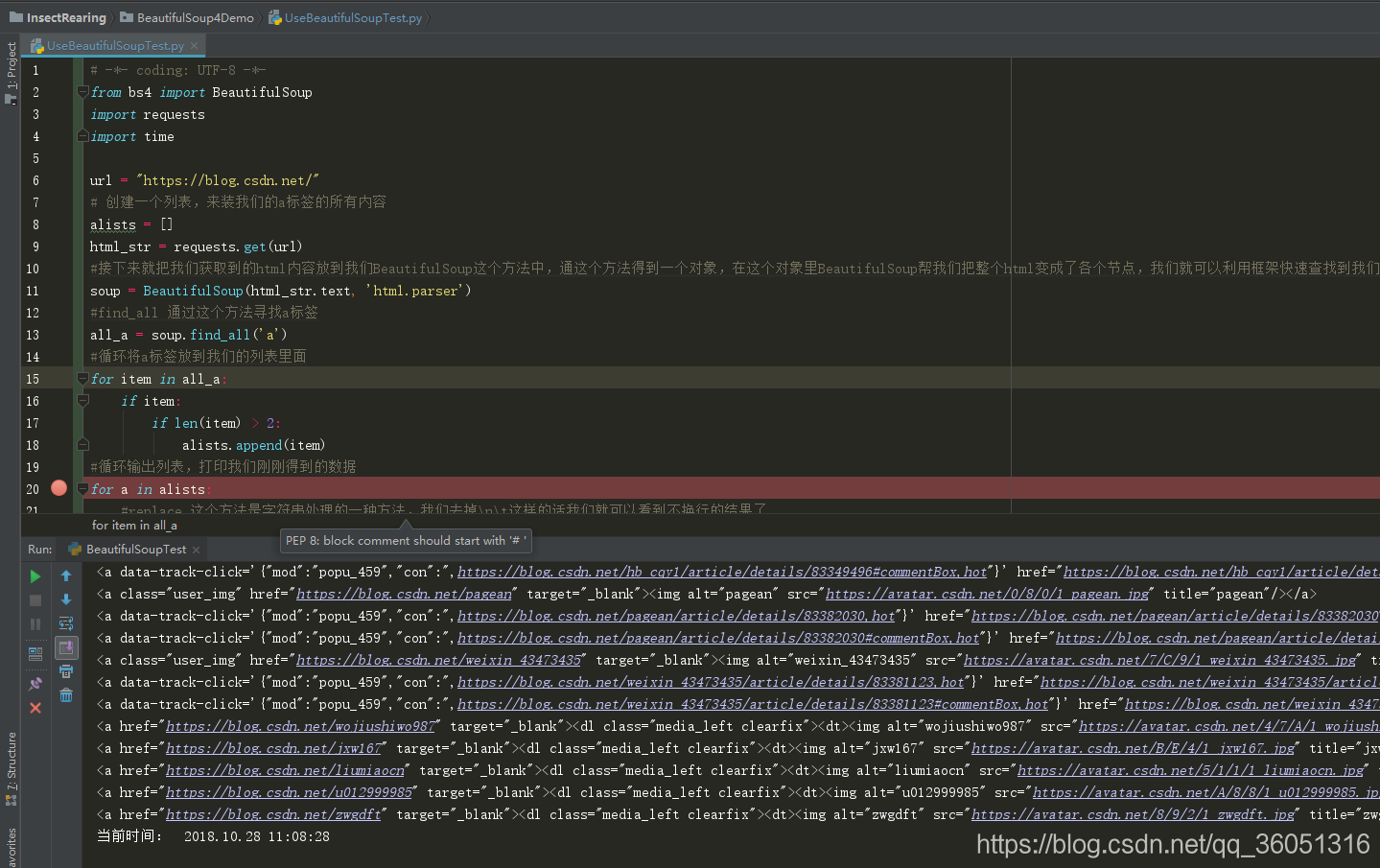Click Down the Stack Trace arrow
Screen dimensions: 1380x868
click(x=66, y=599)
